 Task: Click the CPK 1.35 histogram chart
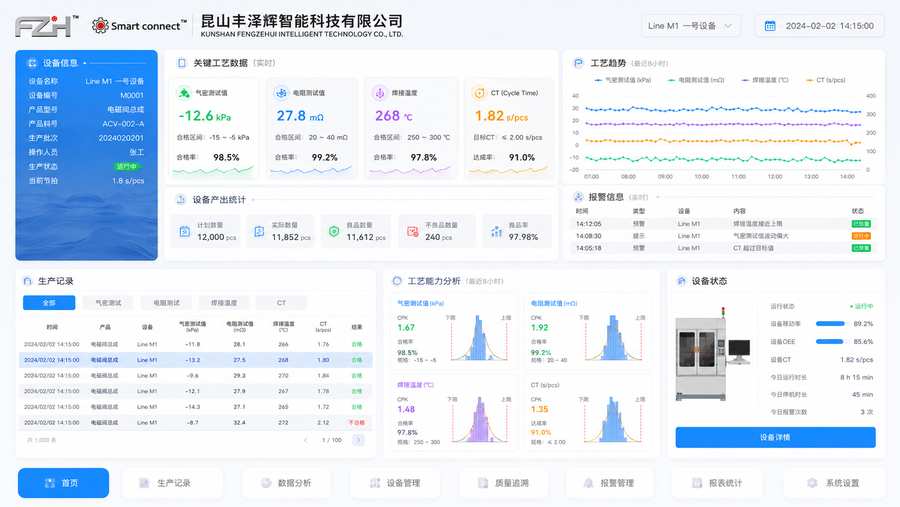point(614,419)
